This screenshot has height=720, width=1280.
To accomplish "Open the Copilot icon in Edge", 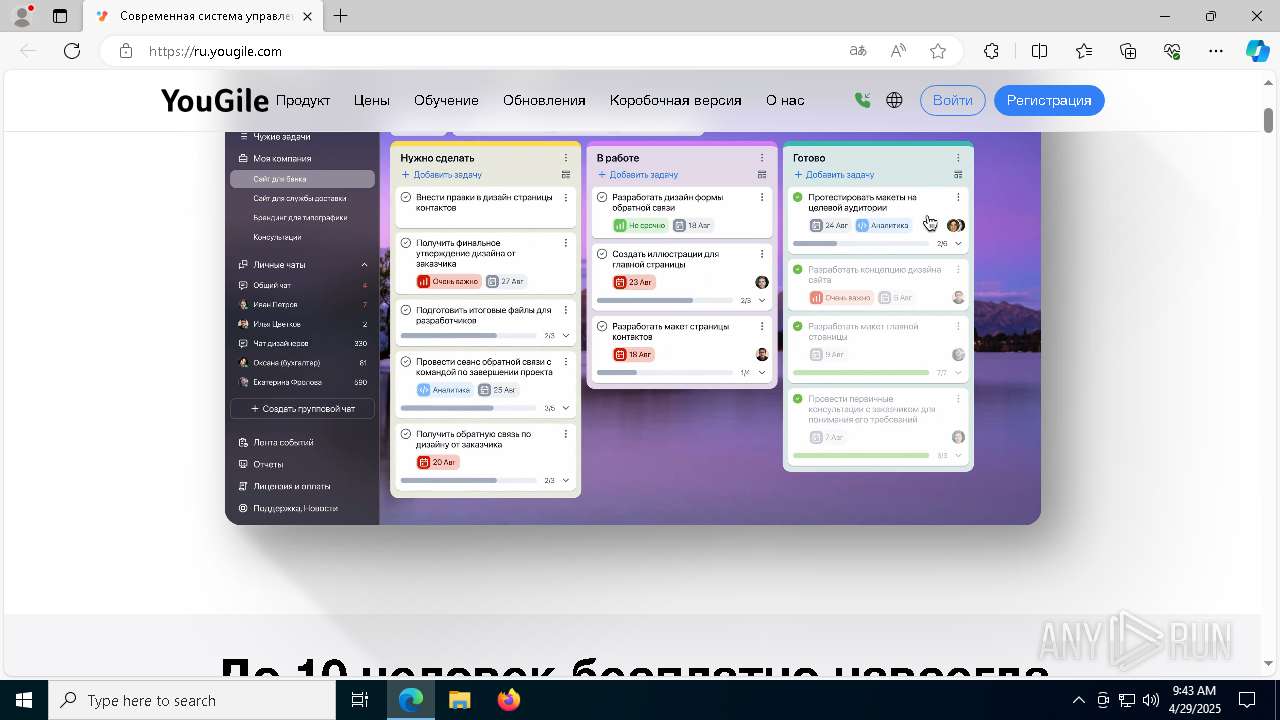I will pyautogui.click(x=1257, y=51).
